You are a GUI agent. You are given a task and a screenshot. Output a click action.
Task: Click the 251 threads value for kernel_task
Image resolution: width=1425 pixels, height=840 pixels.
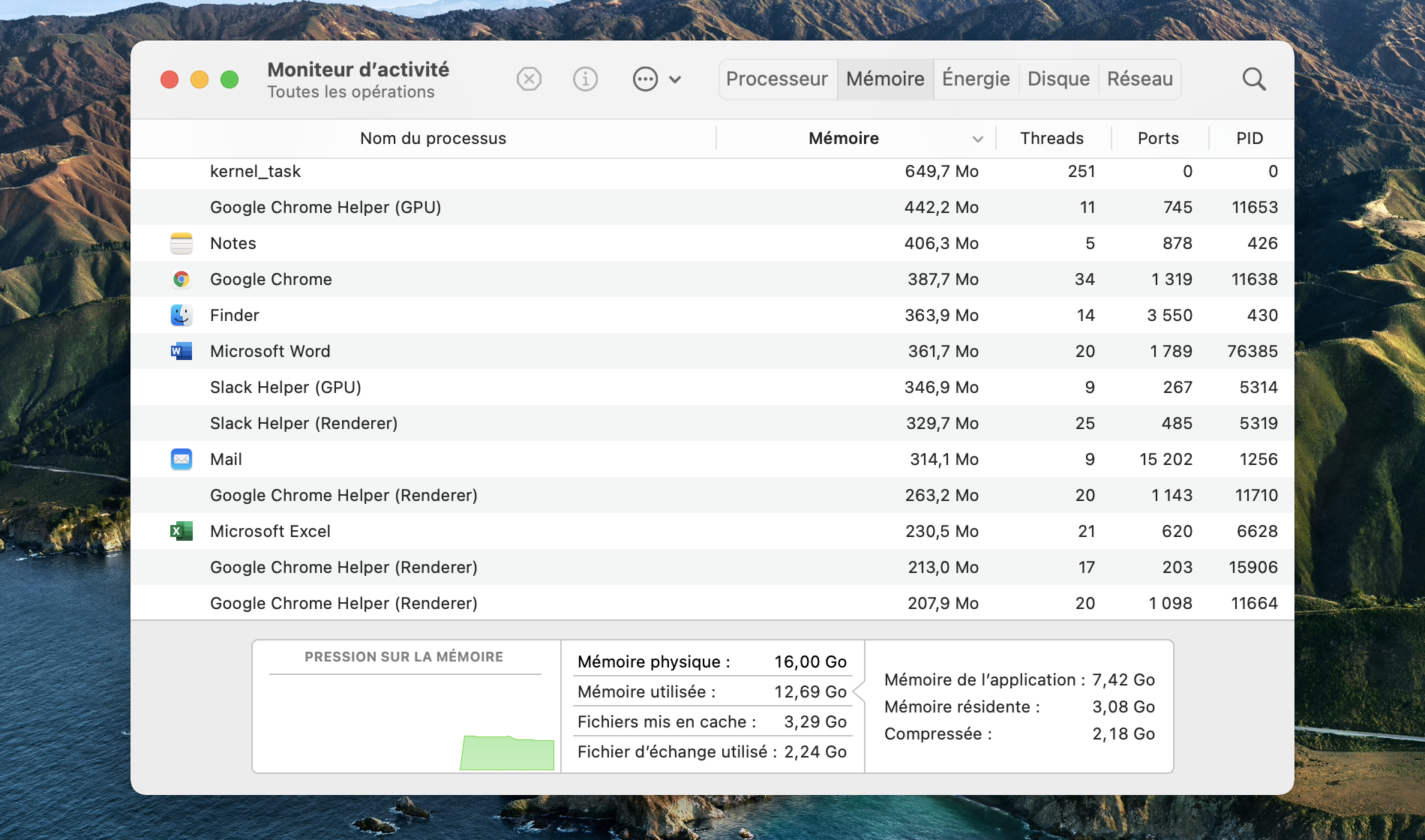[x=1081, y=171]
